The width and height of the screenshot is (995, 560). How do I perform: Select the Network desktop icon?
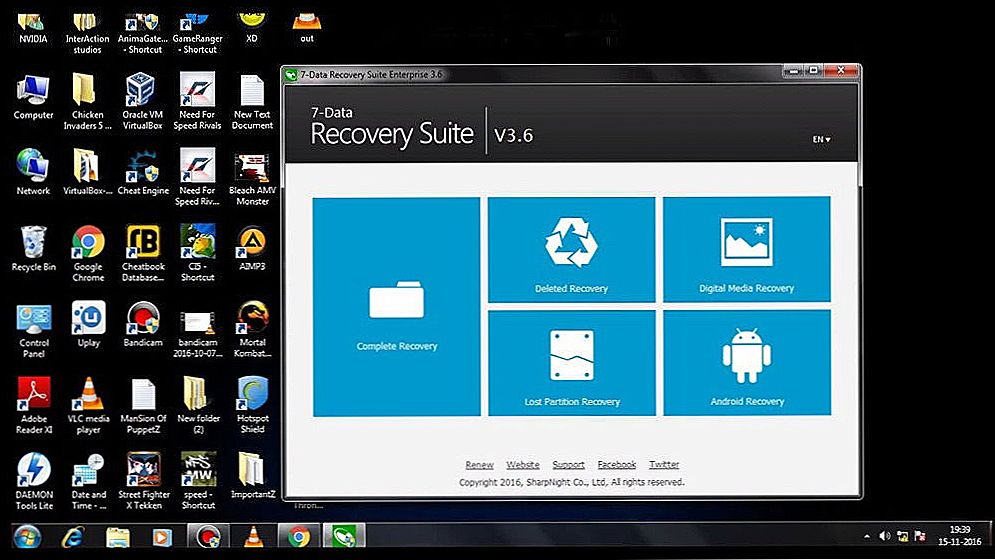click(33, 172)
